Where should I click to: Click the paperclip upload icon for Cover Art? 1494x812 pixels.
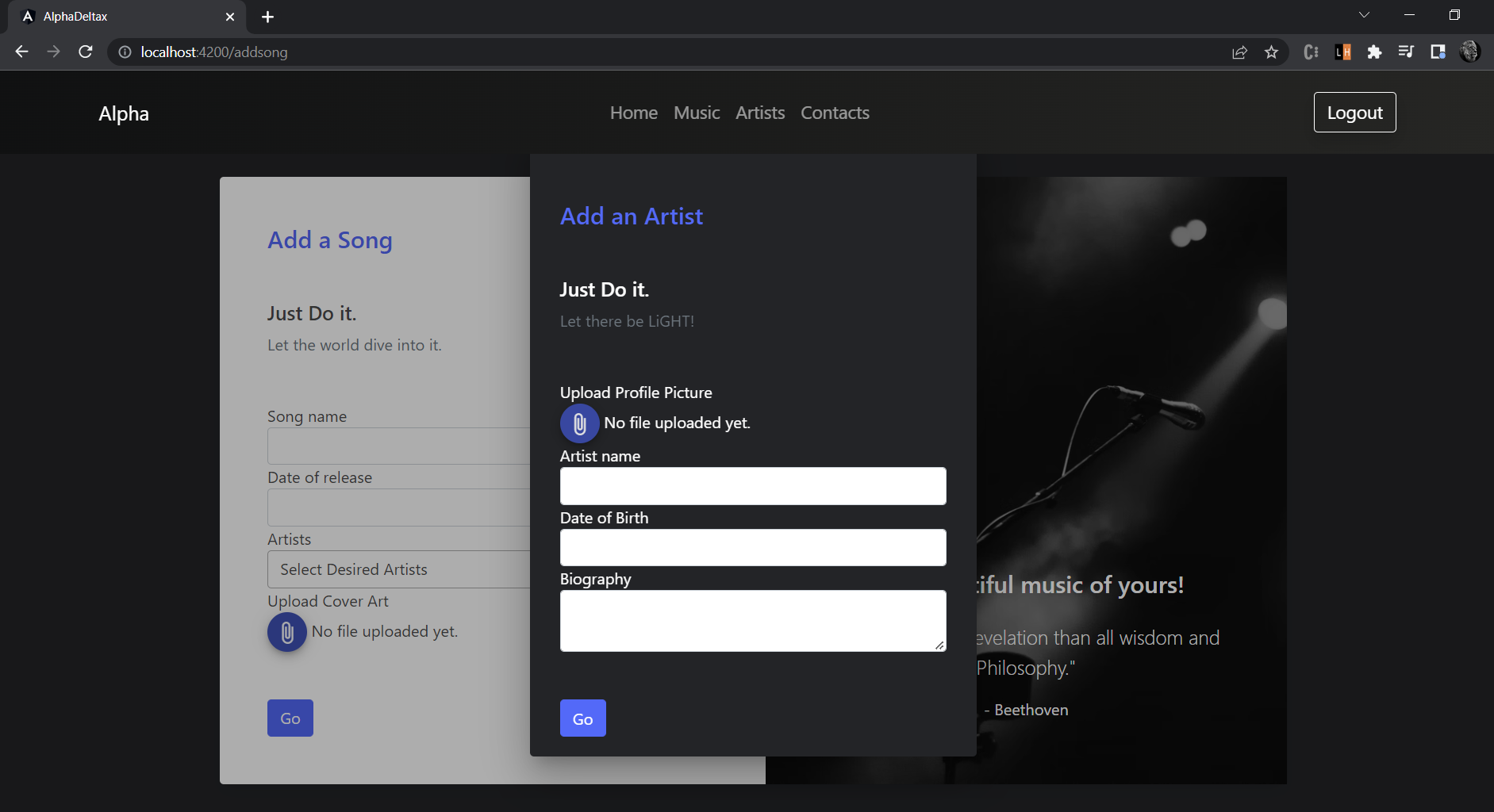[x=287, y=632]
